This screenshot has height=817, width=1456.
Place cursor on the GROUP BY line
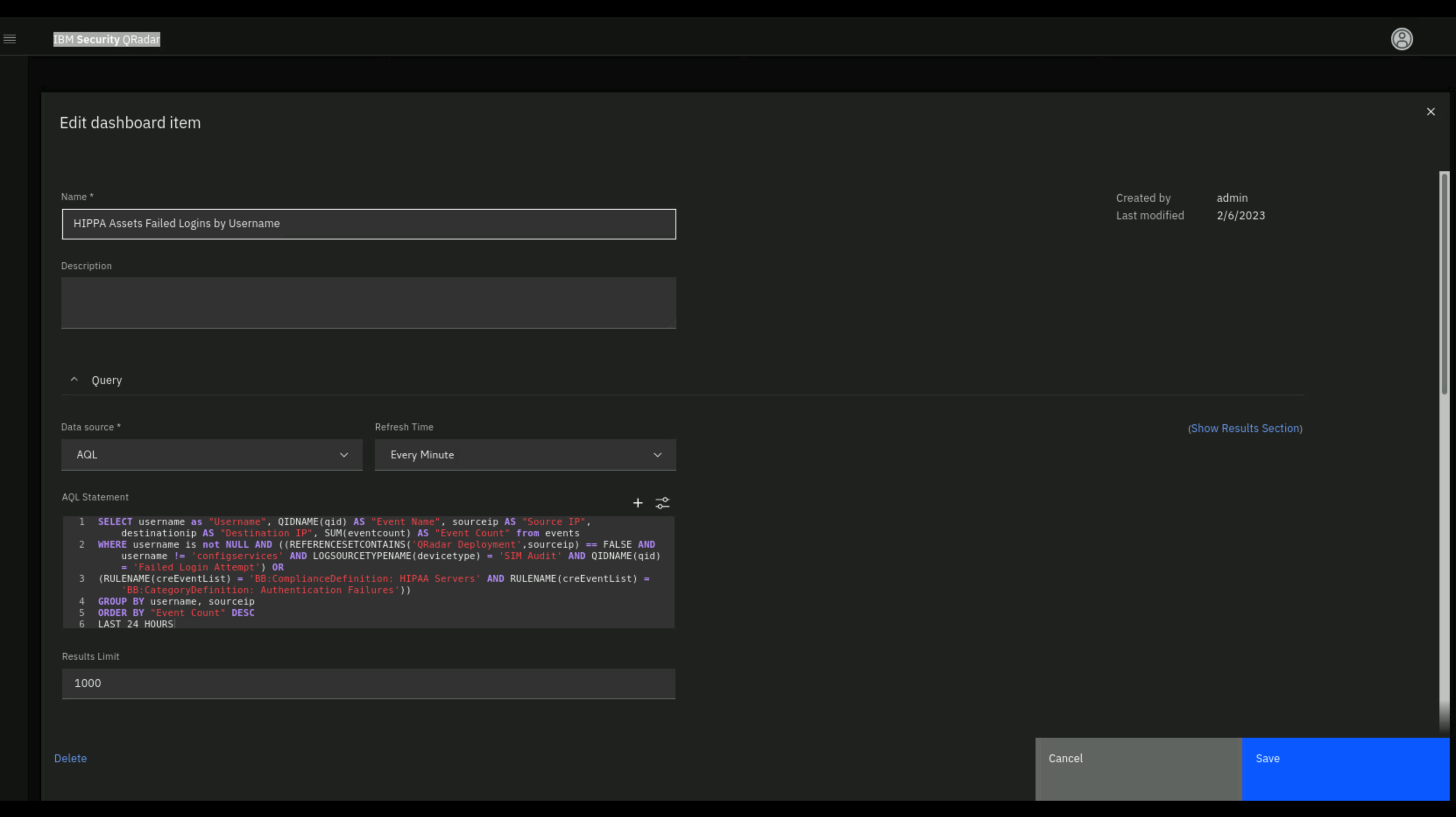pyautogui.click(x=176, y=601)
